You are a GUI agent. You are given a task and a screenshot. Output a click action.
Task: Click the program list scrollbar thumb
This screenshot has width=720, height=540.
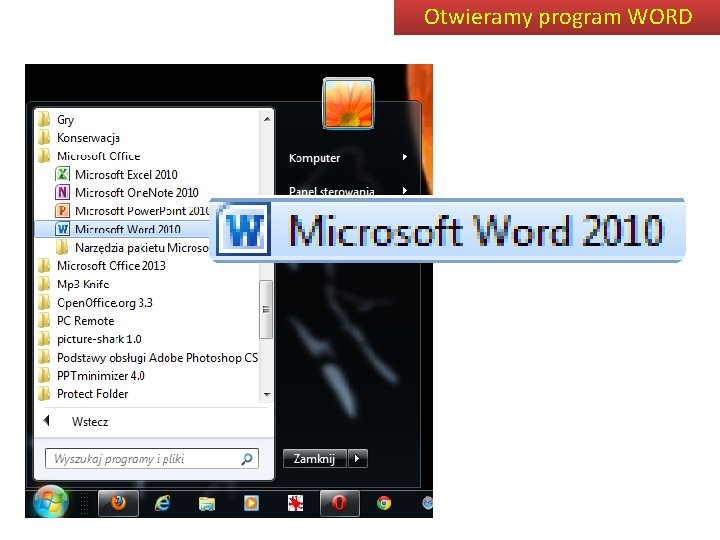(x=266, y=309)
